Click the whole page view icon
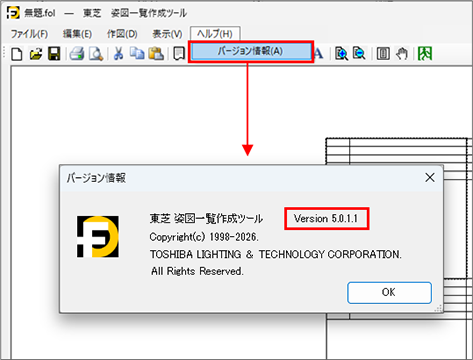 [x=383, y=54]
